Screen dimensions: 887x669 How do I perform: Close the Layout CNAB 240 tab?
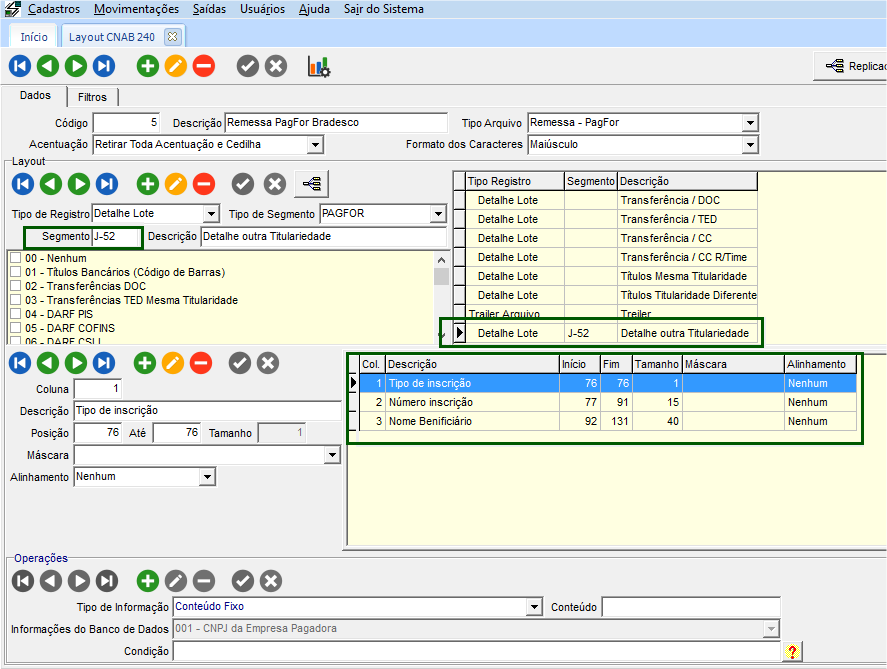[172, 37]
